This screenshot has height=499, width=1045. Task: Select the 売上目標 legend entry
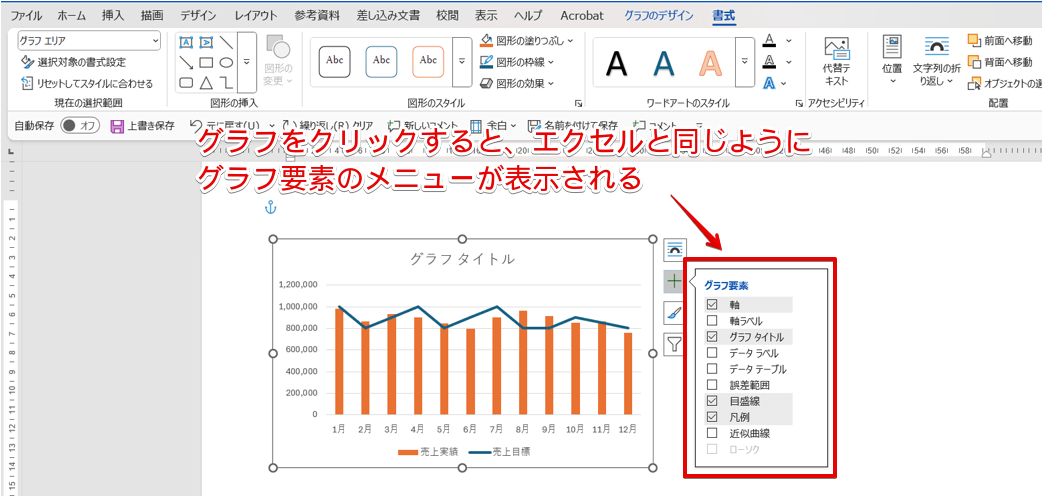tap(499, 452)
